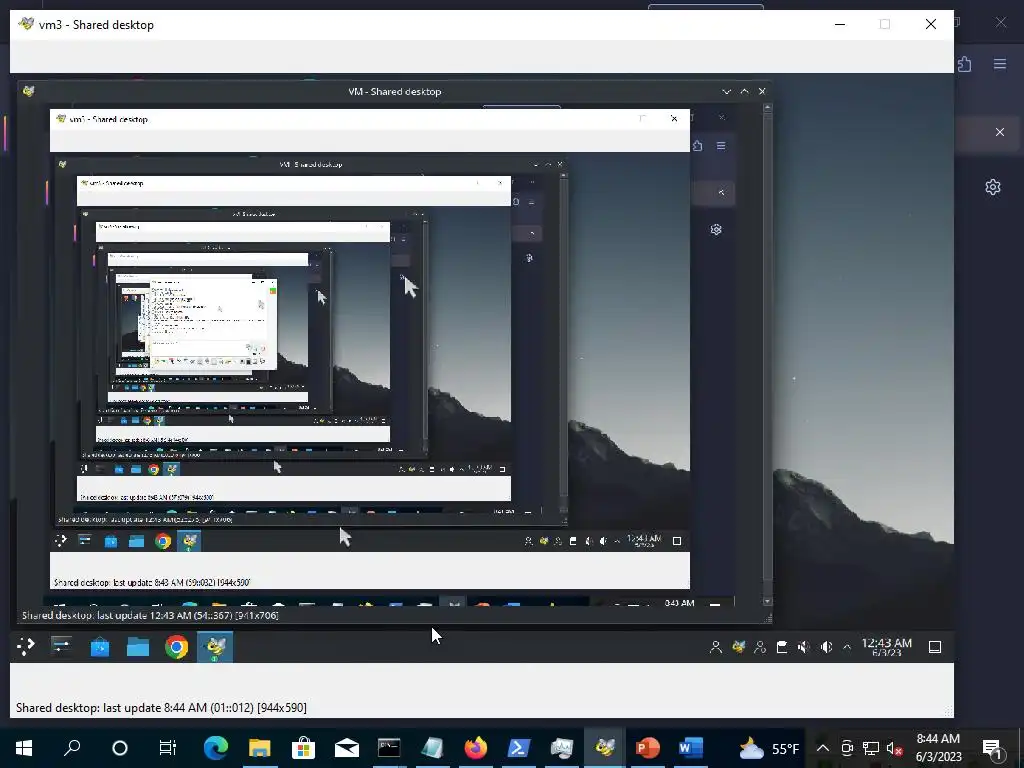Viewport: 1024px width, 768px height.
Task: Click the second speaker icon in remote tray
Action: 826,647
